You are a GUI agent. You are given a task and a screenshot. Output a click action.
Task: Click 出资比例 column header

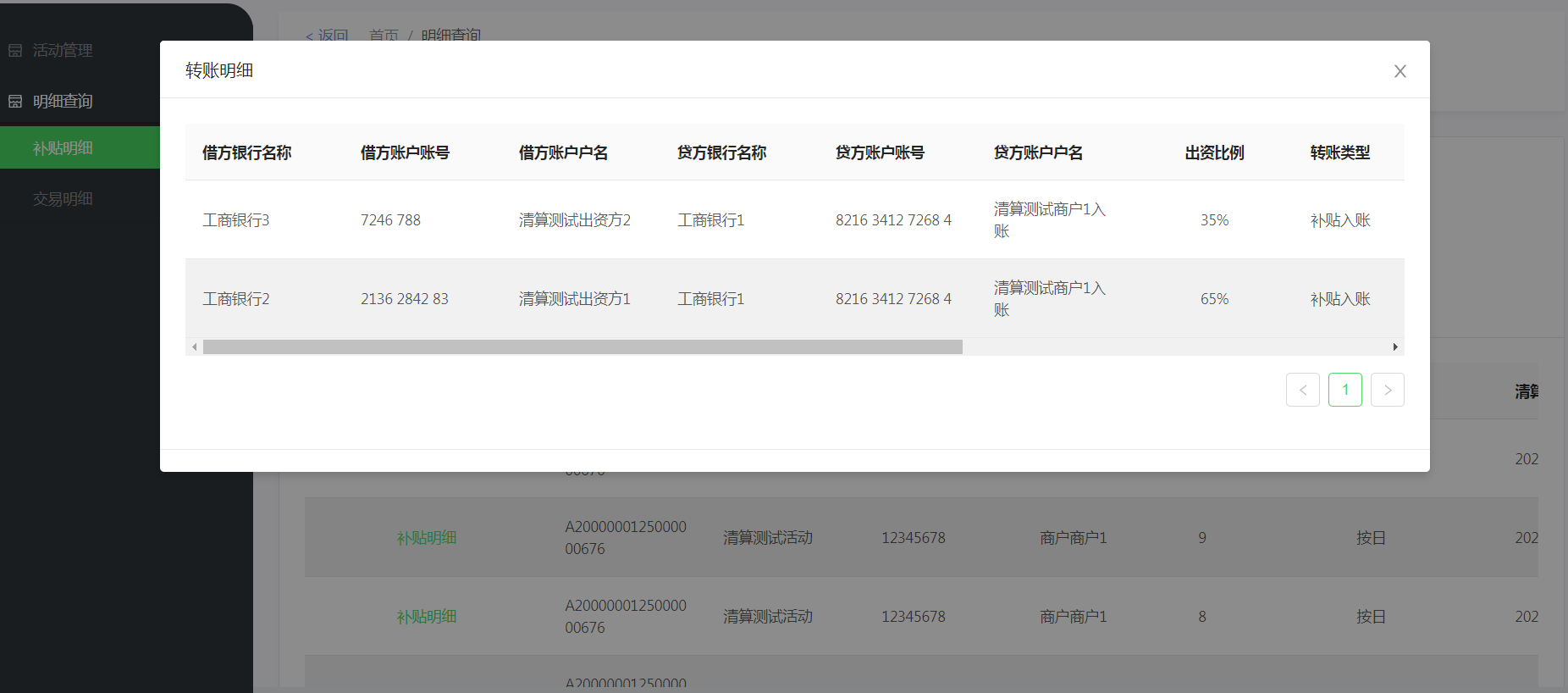1214,152
